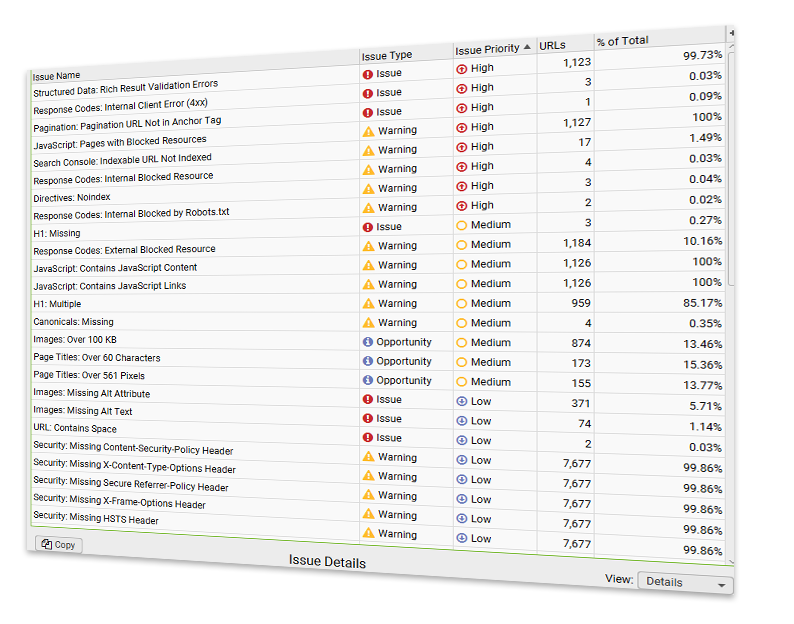Click warning icon for Missing HSTS Header row

tap(368, 534)
